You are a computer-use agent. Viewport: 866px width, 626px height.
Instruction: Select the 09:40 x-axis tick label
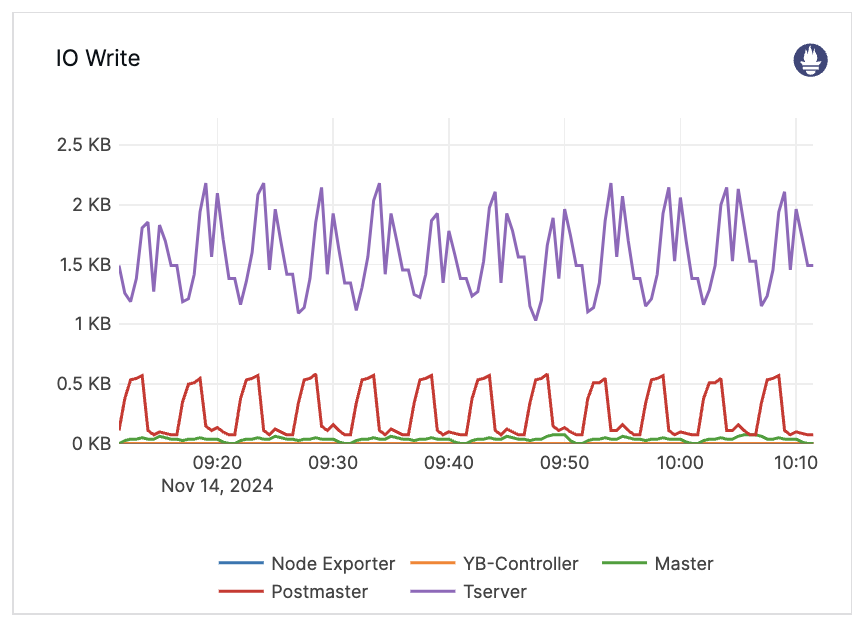point(449,463)
